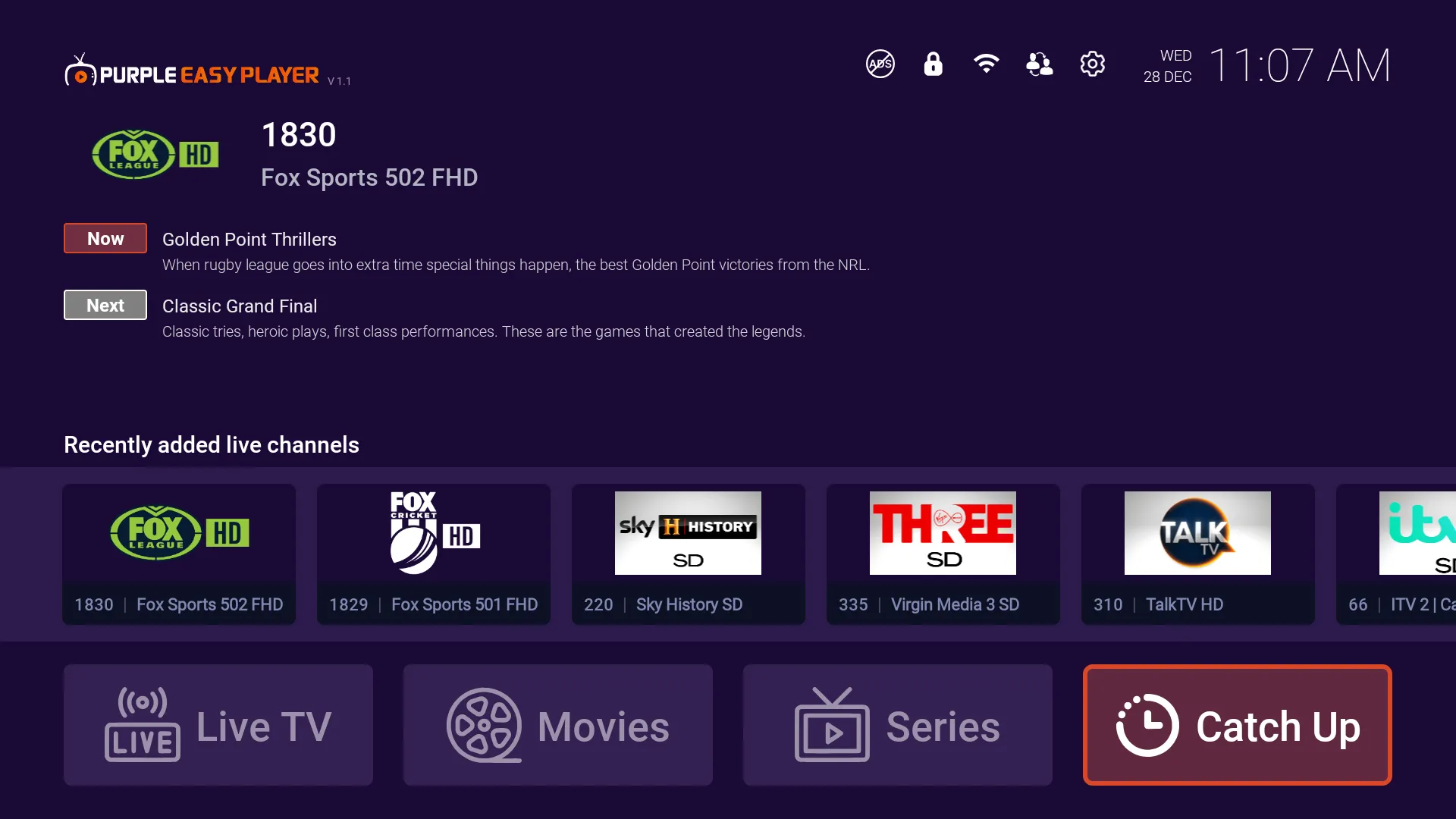Click the Classic Grand Final title

coord(240,306)
